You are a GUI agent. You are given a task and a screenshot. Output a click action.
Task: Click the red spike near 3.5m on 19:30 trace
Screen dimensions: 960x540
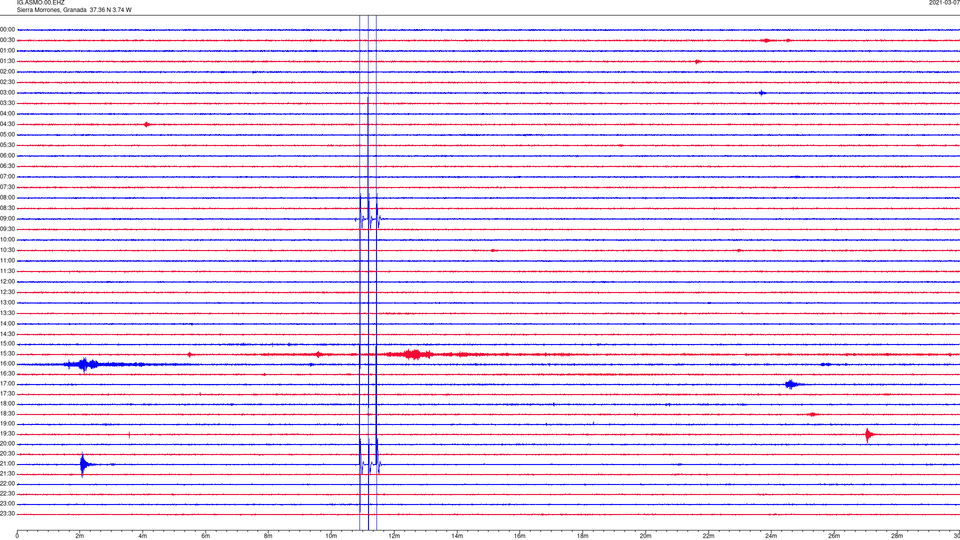click(x=129, y=435)
